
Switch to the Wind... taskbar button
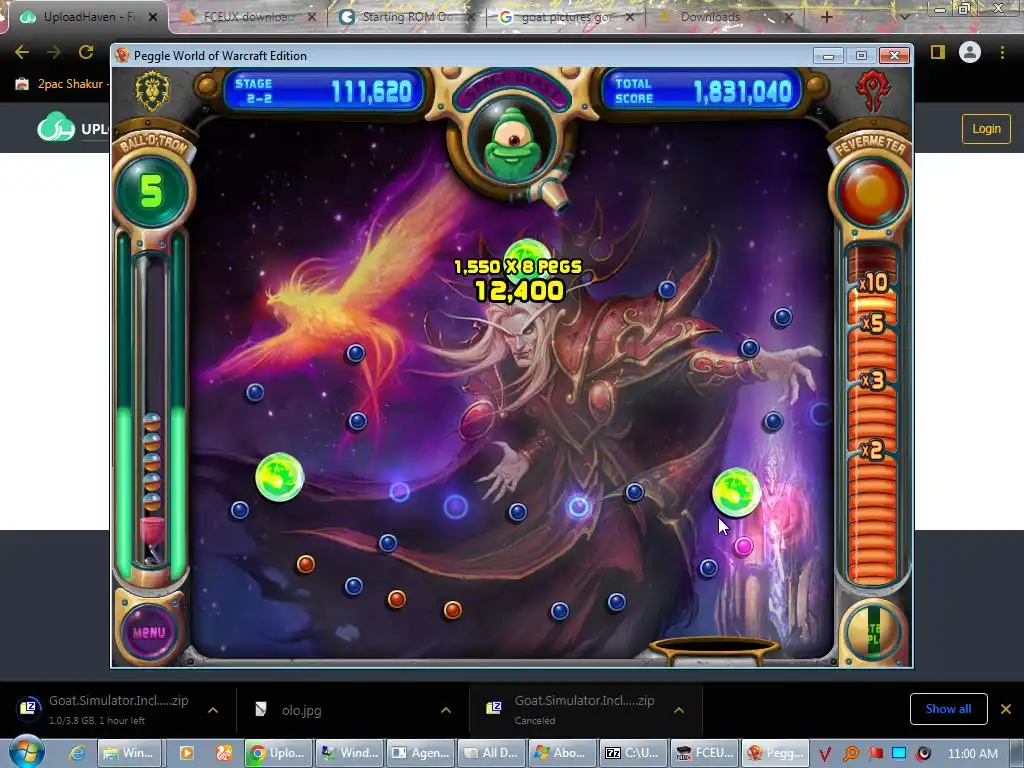[x=348, y=753]
